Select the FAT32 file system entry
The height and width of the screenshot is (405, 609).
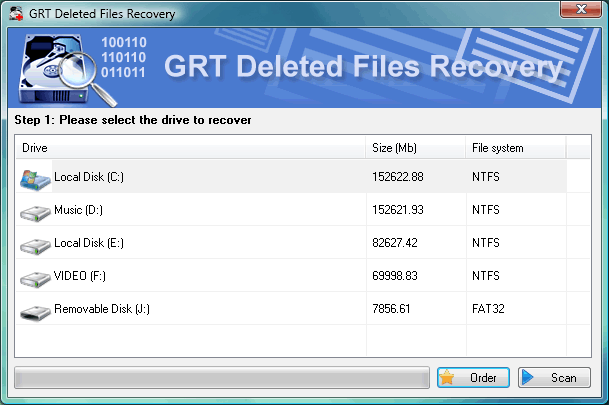(488, 310)
